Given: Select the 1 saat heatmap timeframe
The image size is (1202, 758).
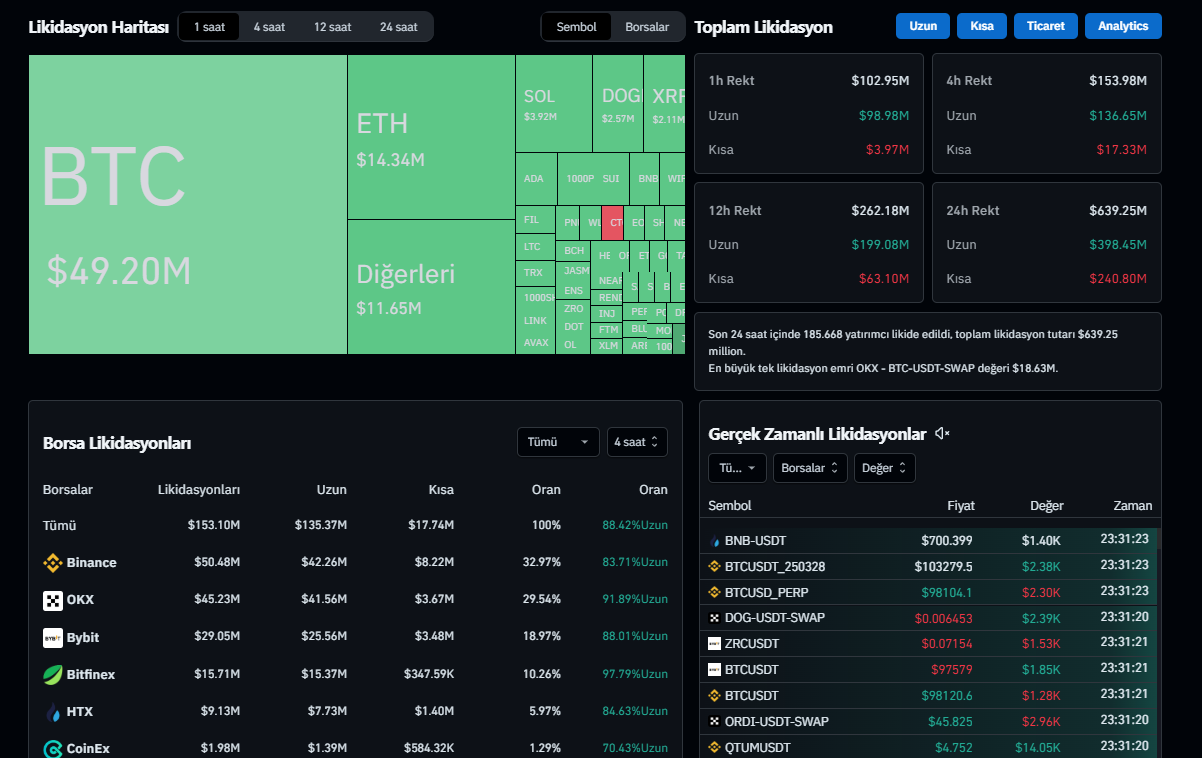Looking at the screenshot, I should [x=209, y=27].
